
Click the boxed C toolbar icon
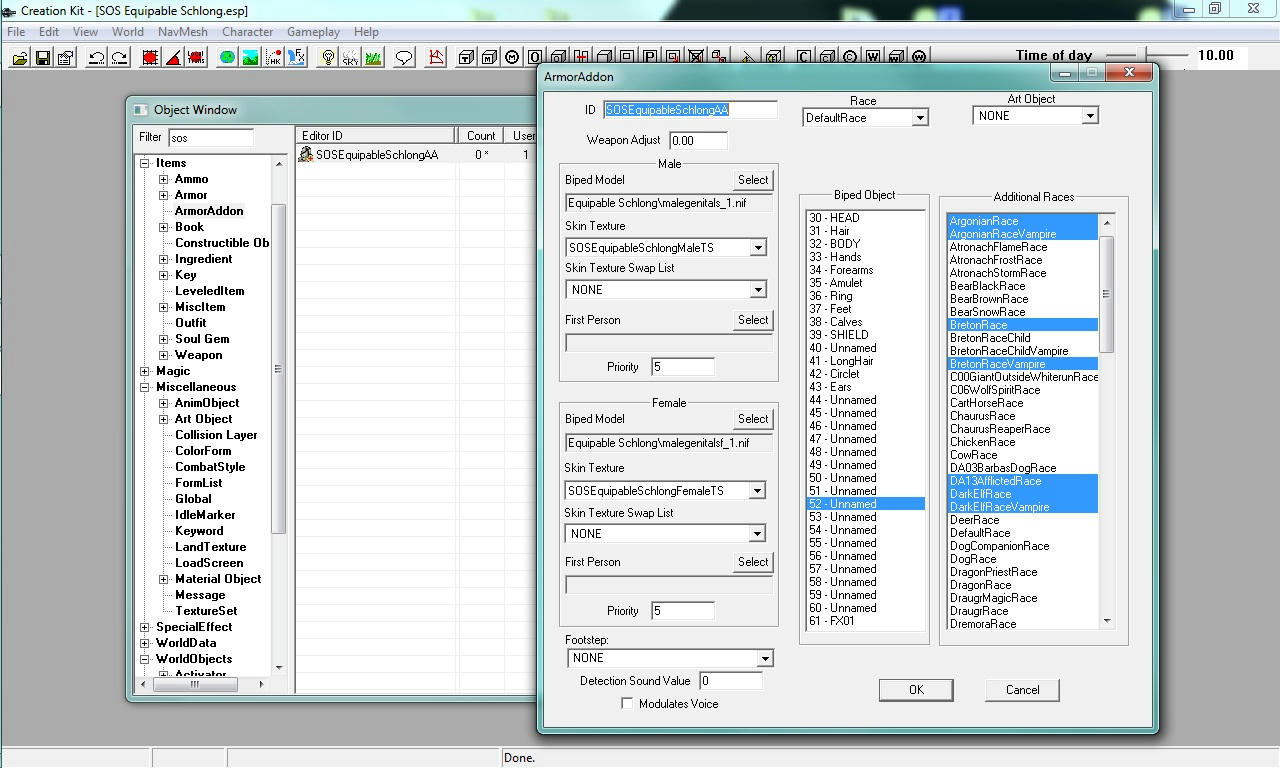point(804,57)
